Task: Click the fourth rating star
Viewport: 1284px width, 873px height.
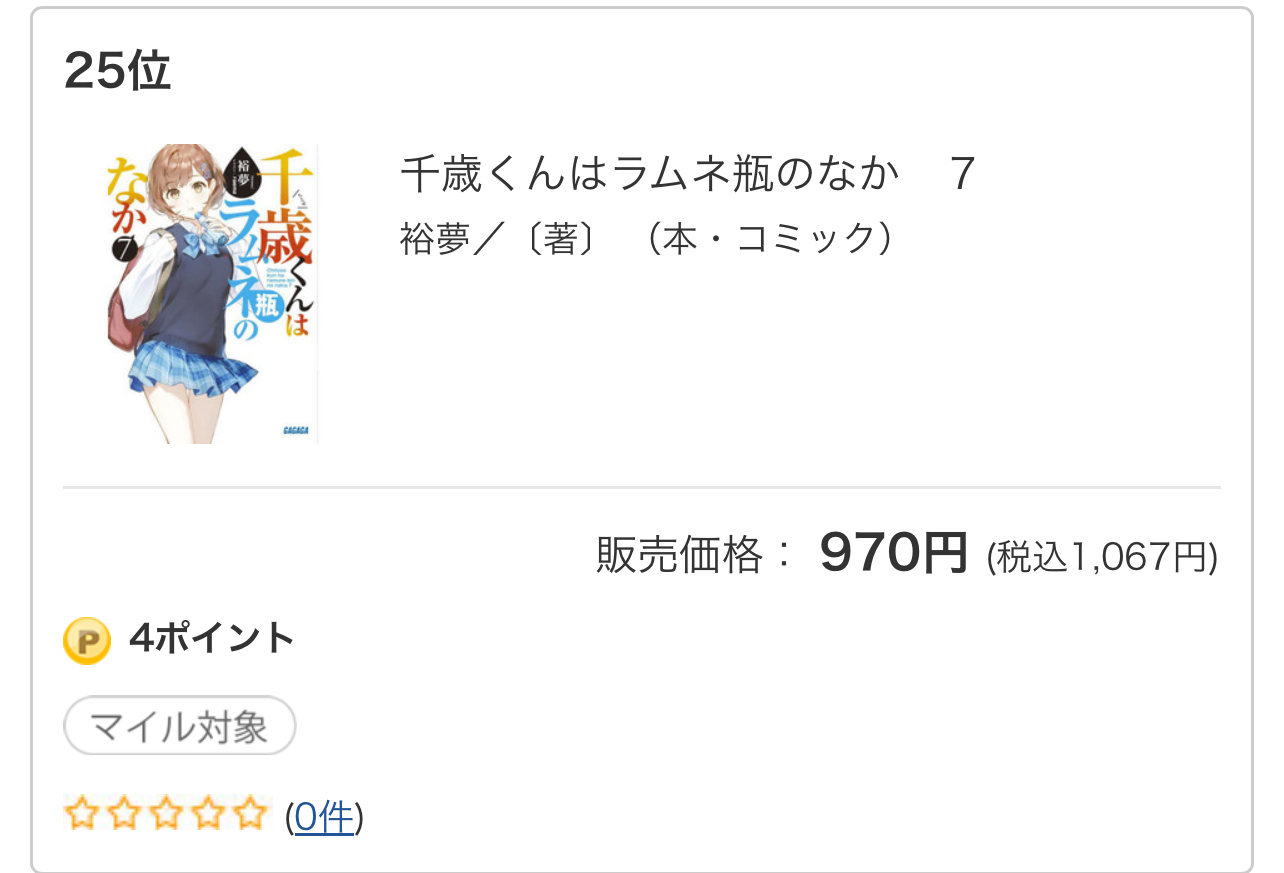Action: coord(209,814)
